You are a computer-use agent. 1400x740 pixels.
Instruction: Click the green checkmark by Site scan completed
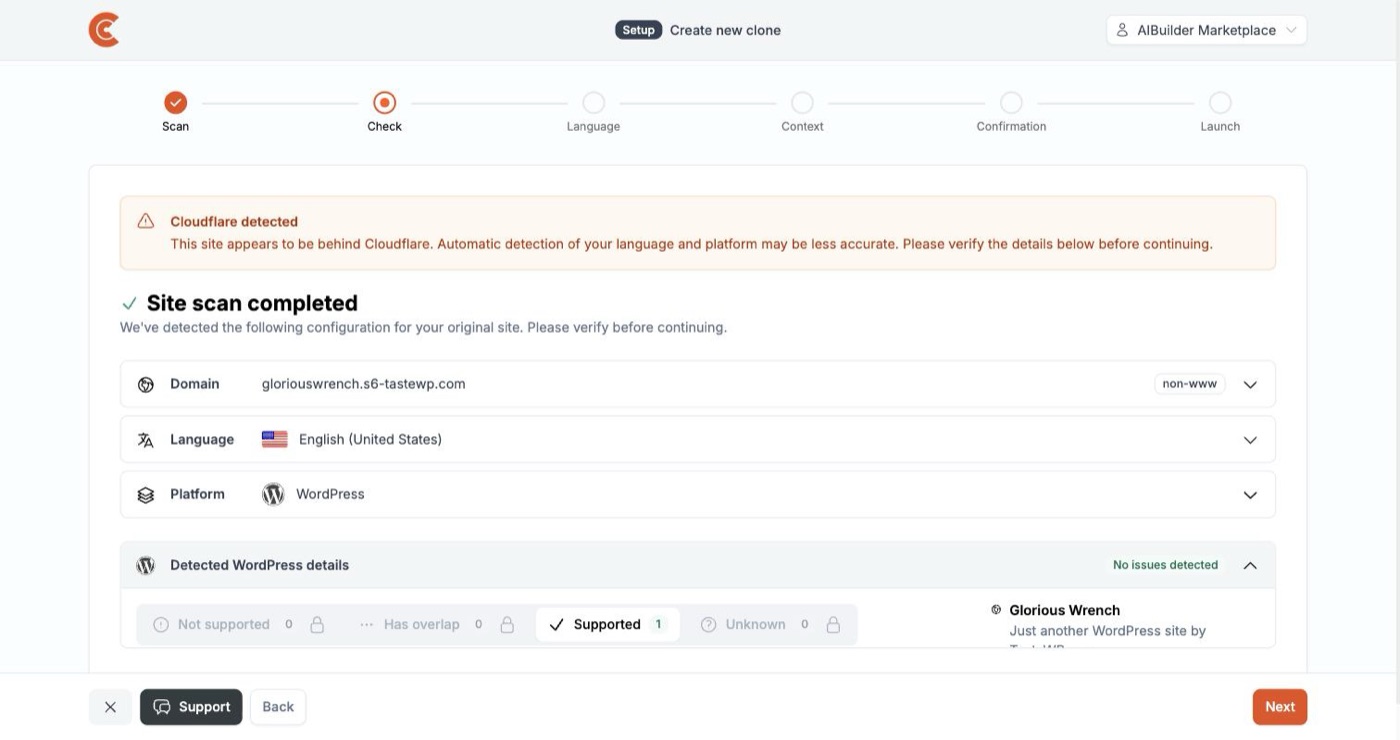(x=129, y=303)
